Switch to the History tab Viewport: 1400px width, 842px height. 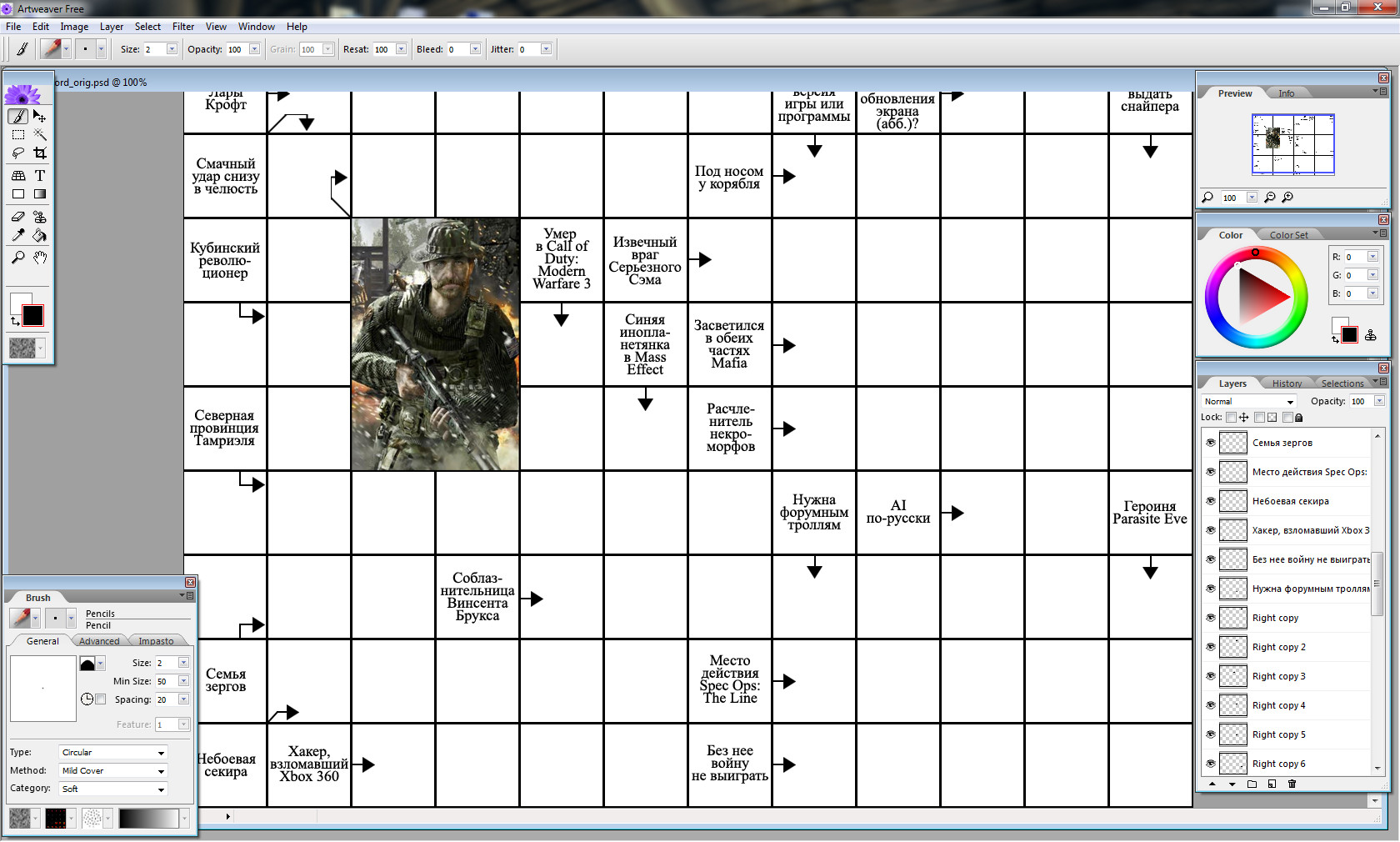1287,383
